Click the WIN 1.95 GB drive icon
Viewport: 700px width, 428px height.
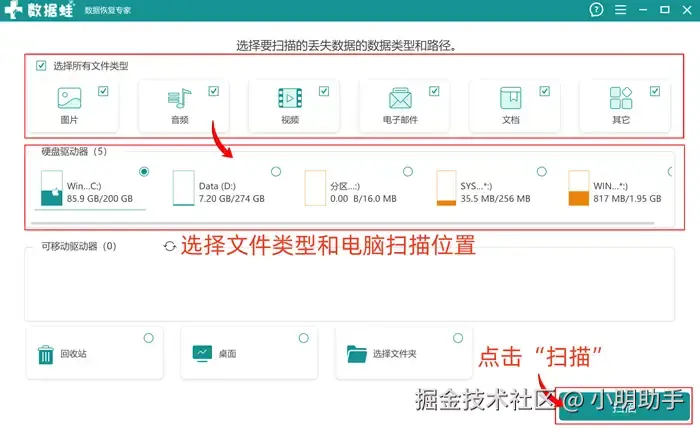(x=579, y=188)
